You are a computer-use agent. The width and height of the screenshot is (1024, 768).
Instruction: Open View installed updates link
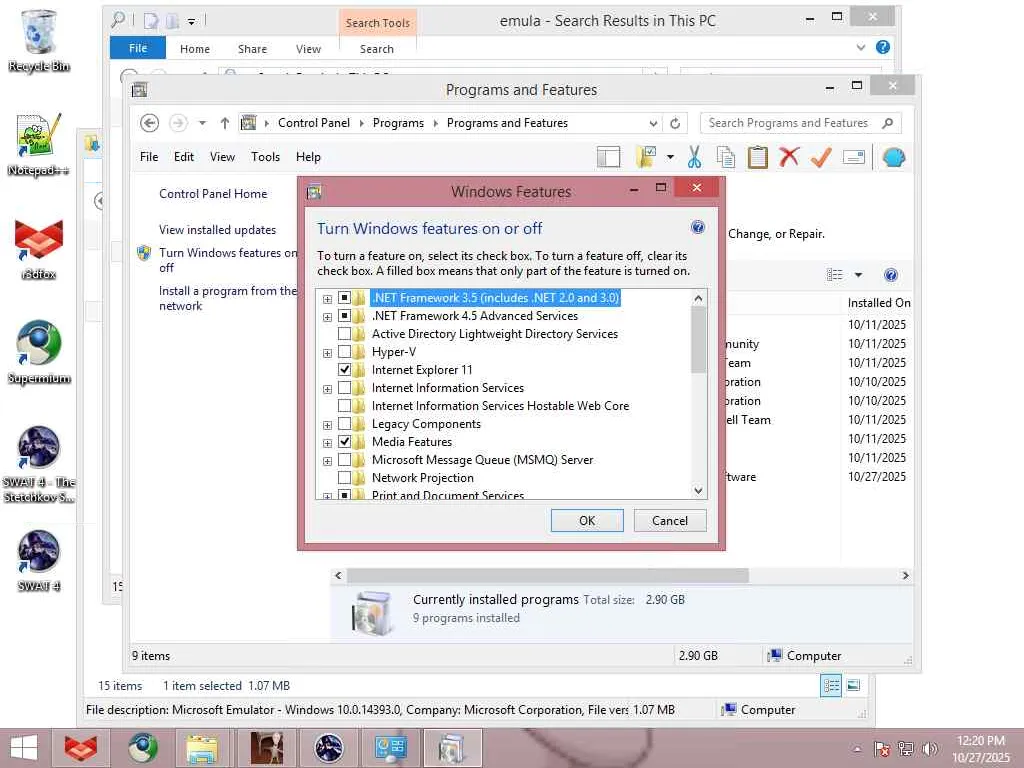tap(217, 230)
